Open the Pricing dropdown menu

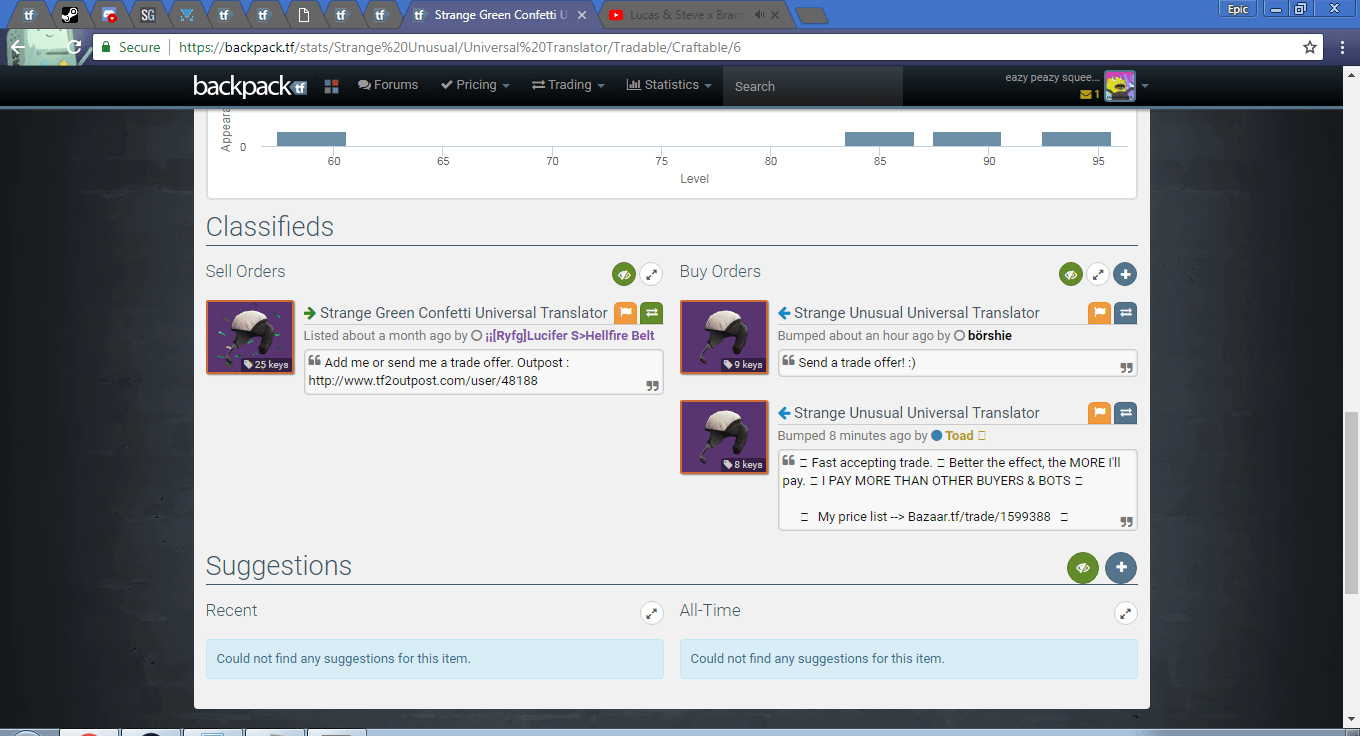click(475, 85)
